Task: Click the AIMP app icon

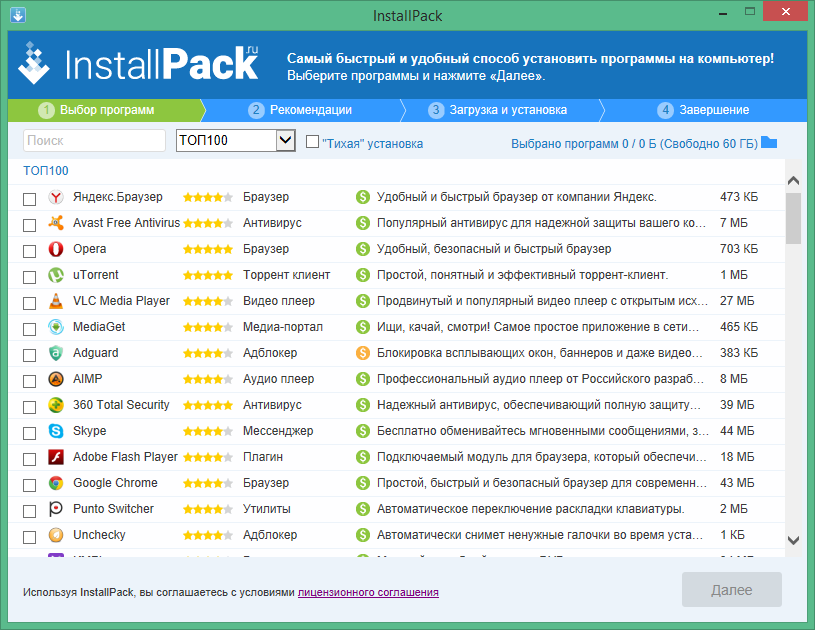Action: (56, 379)
